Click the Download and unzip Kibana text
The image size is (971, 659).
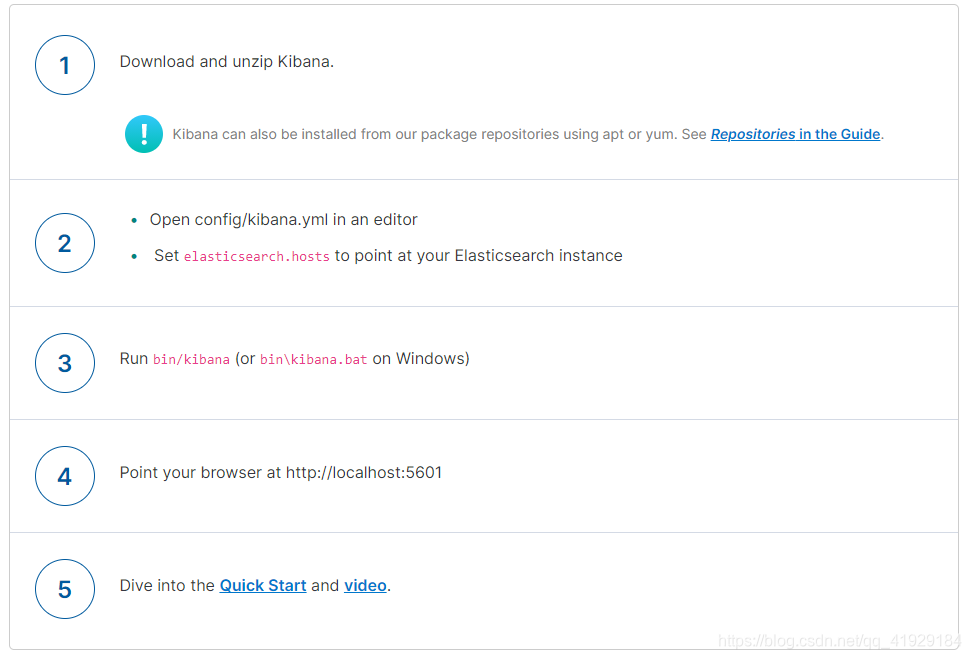227,62
